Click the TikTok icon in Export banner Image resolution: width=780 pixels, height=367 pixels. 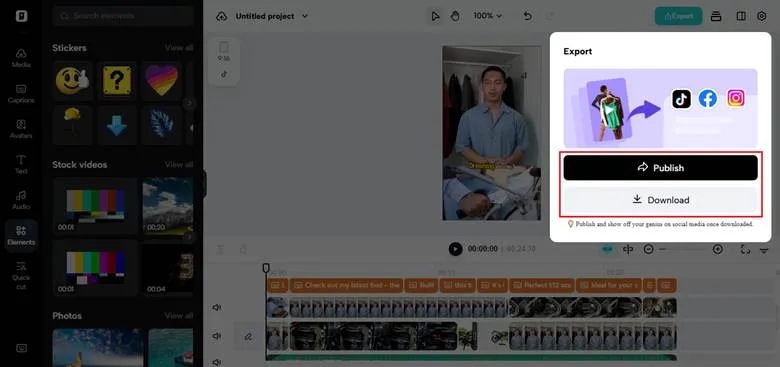tap(682, 98)
